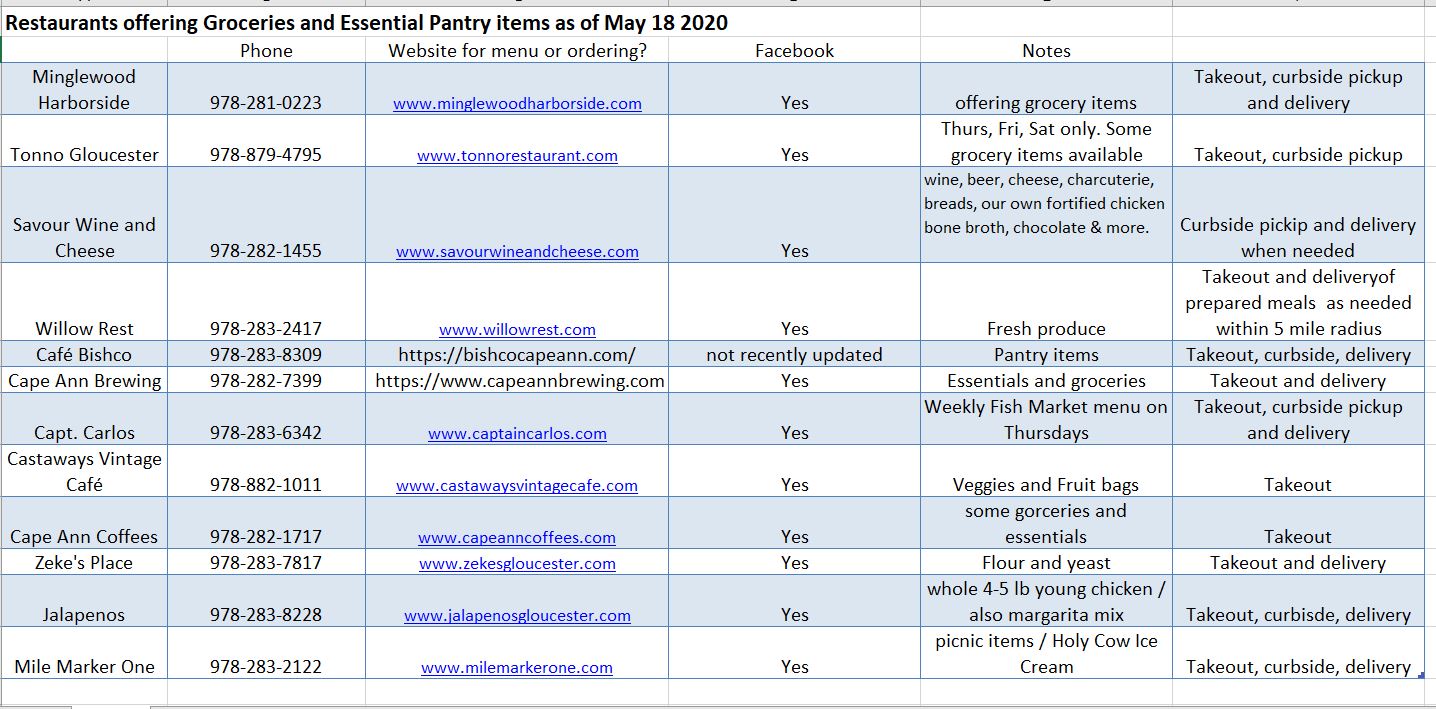Select the Notes header cell

point(1046,51)
